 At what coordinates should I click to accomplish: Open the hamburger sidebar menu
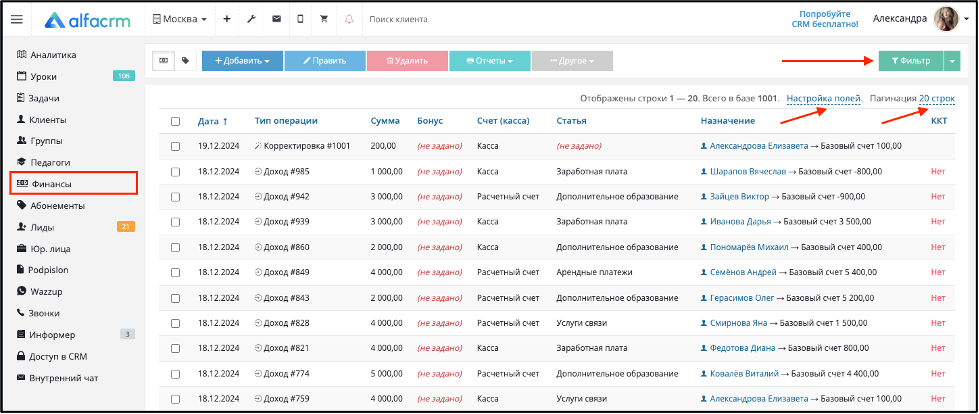(x=17, y=19)
